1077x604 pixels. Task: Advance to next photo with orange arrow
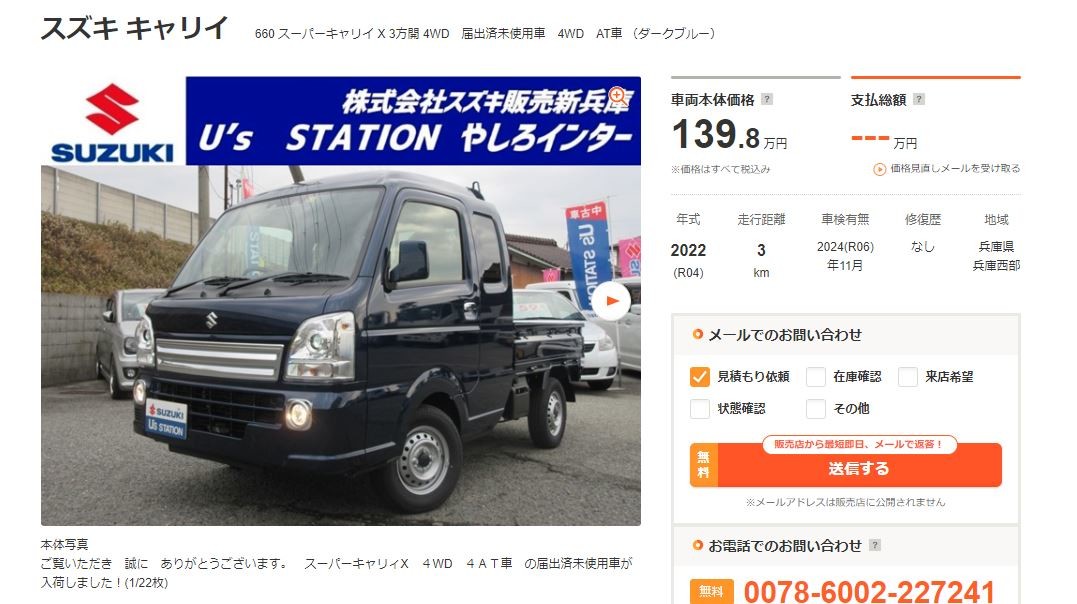point(611,301)
